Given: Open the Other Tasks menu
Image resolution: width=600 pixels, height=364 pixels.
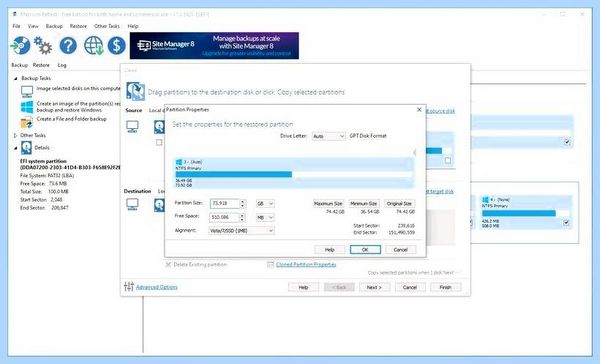Looking at the screenshot, I should click(107, 26).
